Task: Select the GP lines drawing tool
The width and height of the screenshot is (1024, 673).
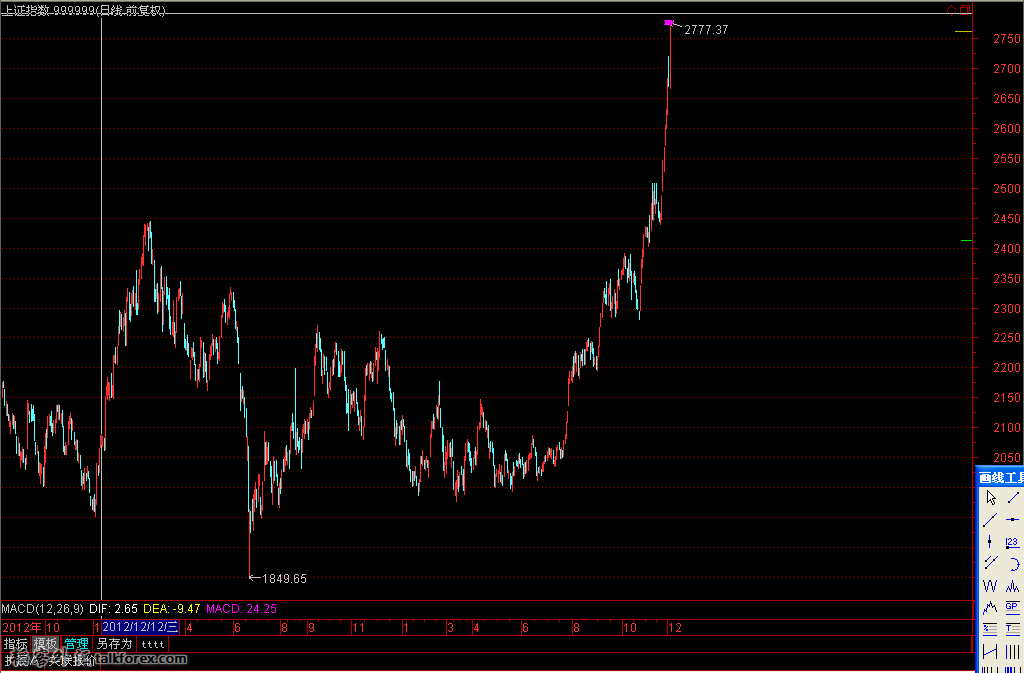Action: 1013,608
